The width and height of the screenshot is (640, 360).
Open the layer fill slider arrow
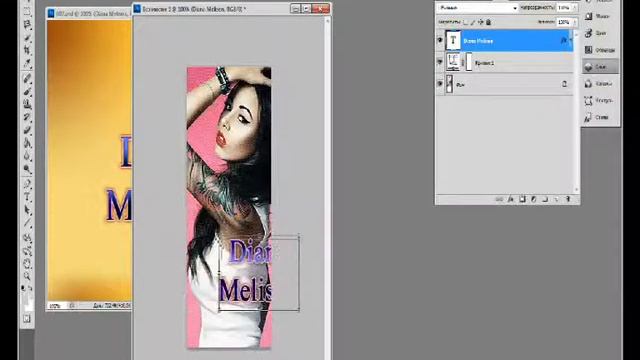574,22
